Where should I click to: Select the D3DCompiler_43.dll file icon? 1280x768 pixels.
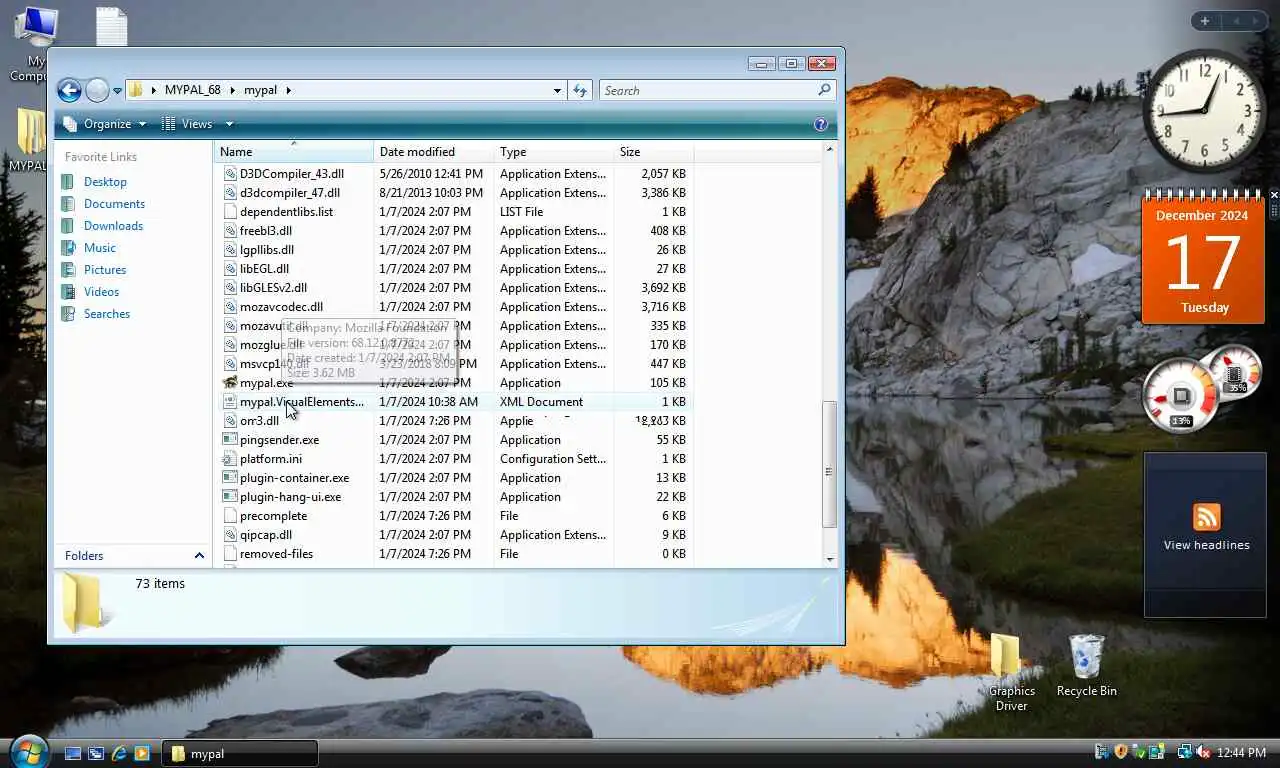(x=230, y=174)
